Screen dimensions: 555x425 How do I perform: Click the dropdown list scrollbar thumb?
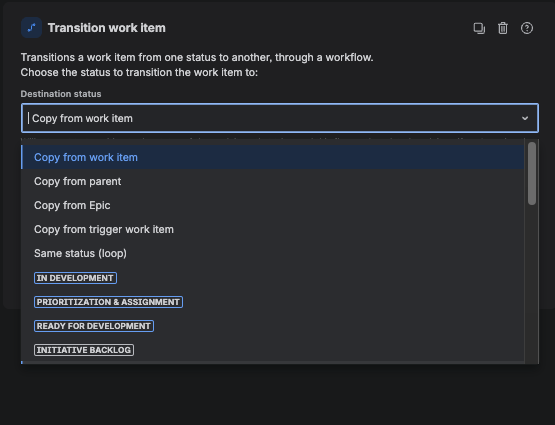[532, 173]
